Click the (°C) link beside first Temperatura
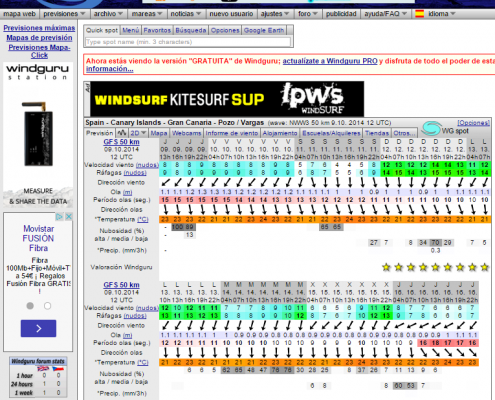 point(143,219)
